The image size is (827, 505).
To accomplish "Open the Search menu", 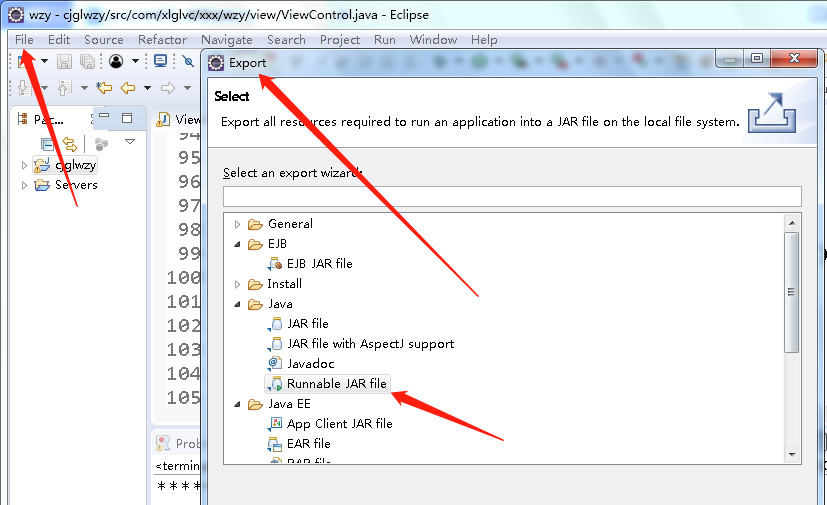I will (286, 40).
